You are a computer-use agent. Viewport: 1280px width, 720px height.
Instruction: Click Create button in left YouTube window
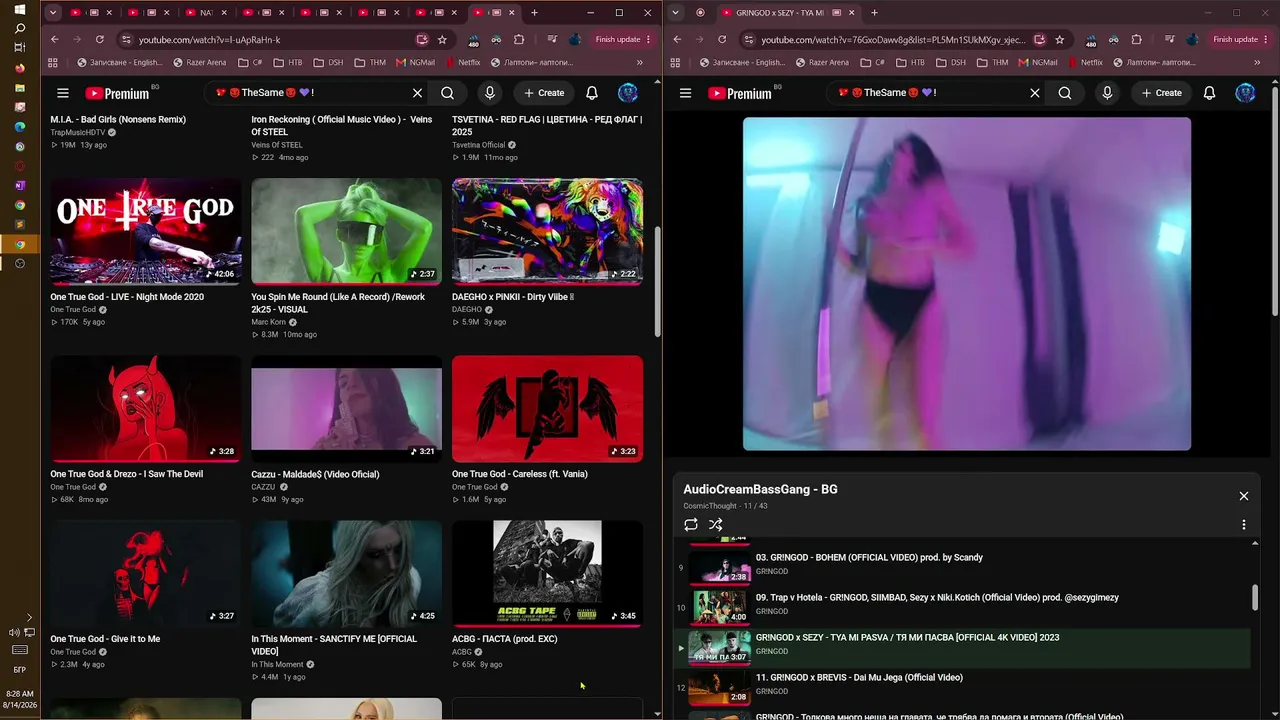[544, 93]
